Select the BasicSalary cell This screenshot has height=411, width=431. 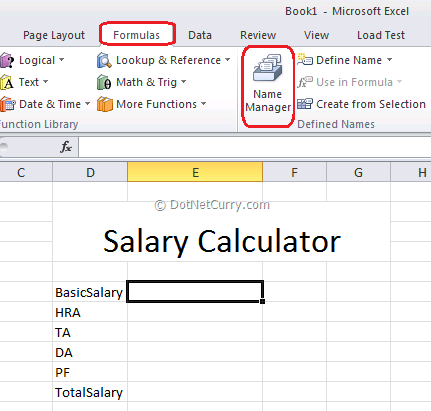click(90, 292)
